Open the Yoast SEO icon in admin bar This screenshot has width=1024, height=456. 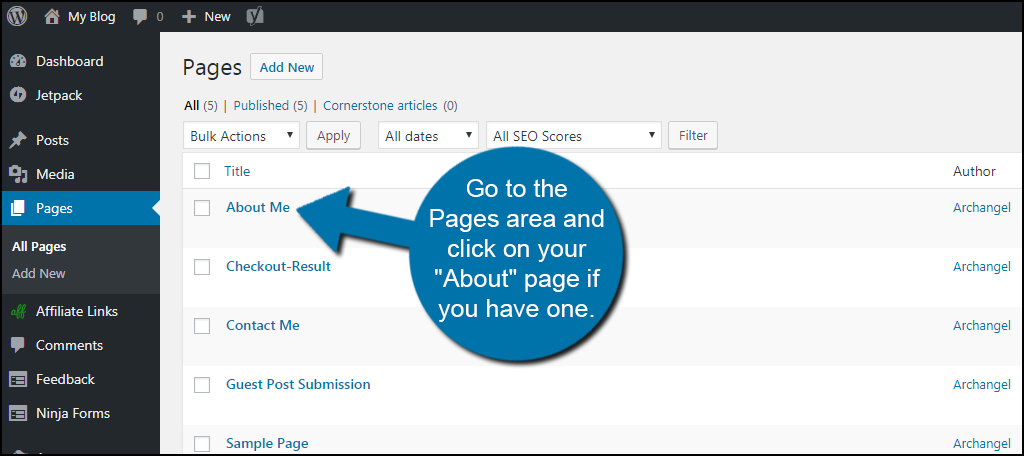255,16
